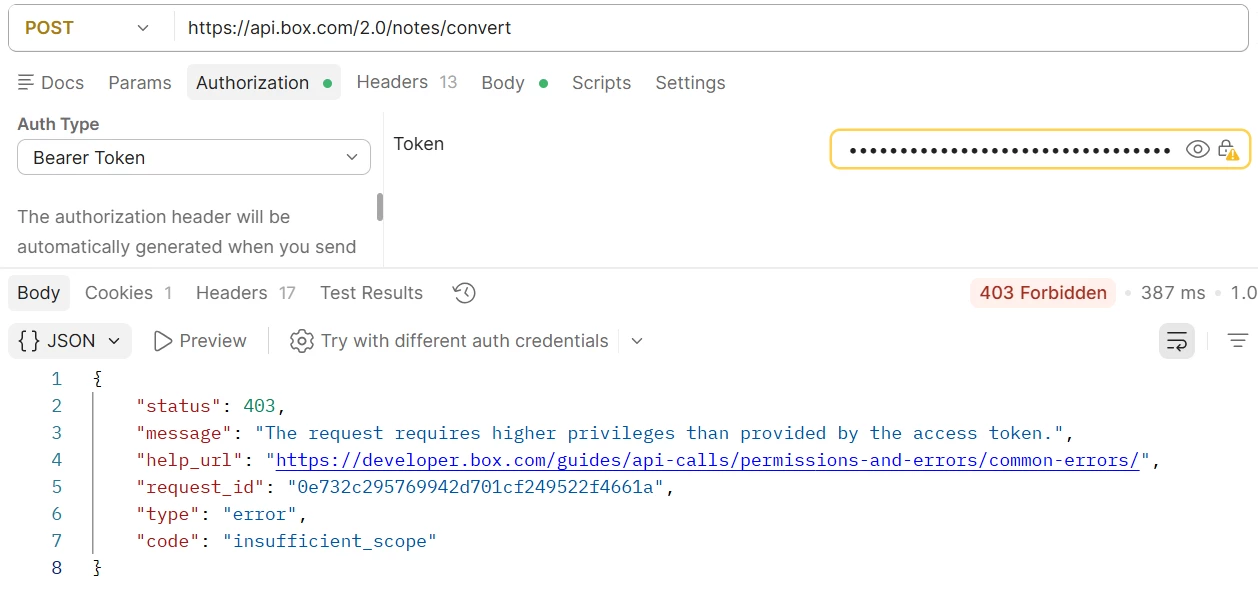Click the lock warning icon beside token
The width and height of the screenshot is (1258, 597).
point(1228,150)
